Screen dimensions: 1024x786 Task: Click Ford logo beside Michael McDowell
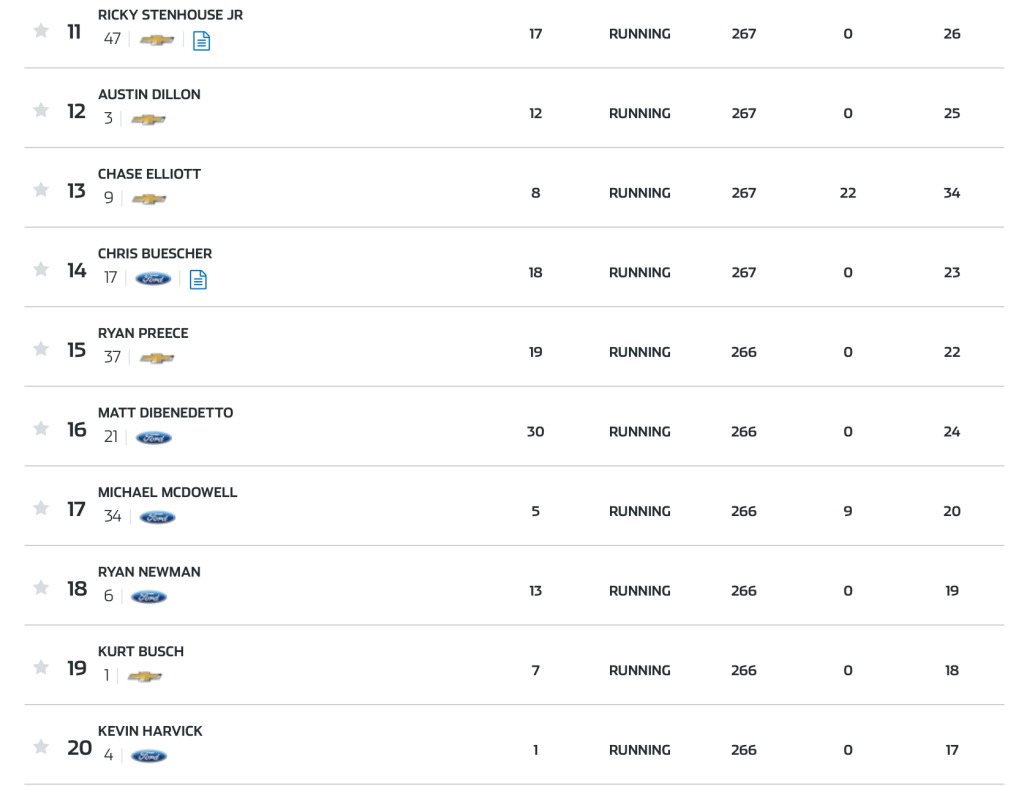pyautogui.click(x=157, y=517)
